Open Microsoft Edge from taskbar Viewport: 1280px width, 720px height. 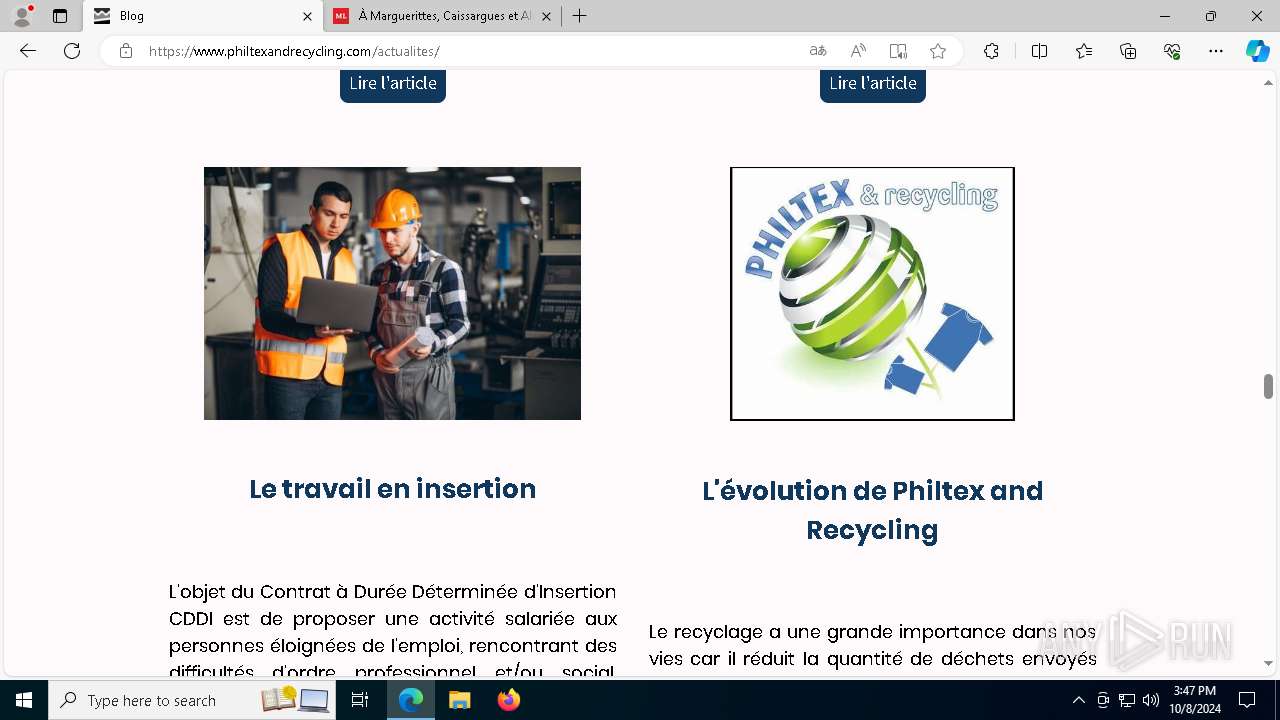(x=411, y=700)
